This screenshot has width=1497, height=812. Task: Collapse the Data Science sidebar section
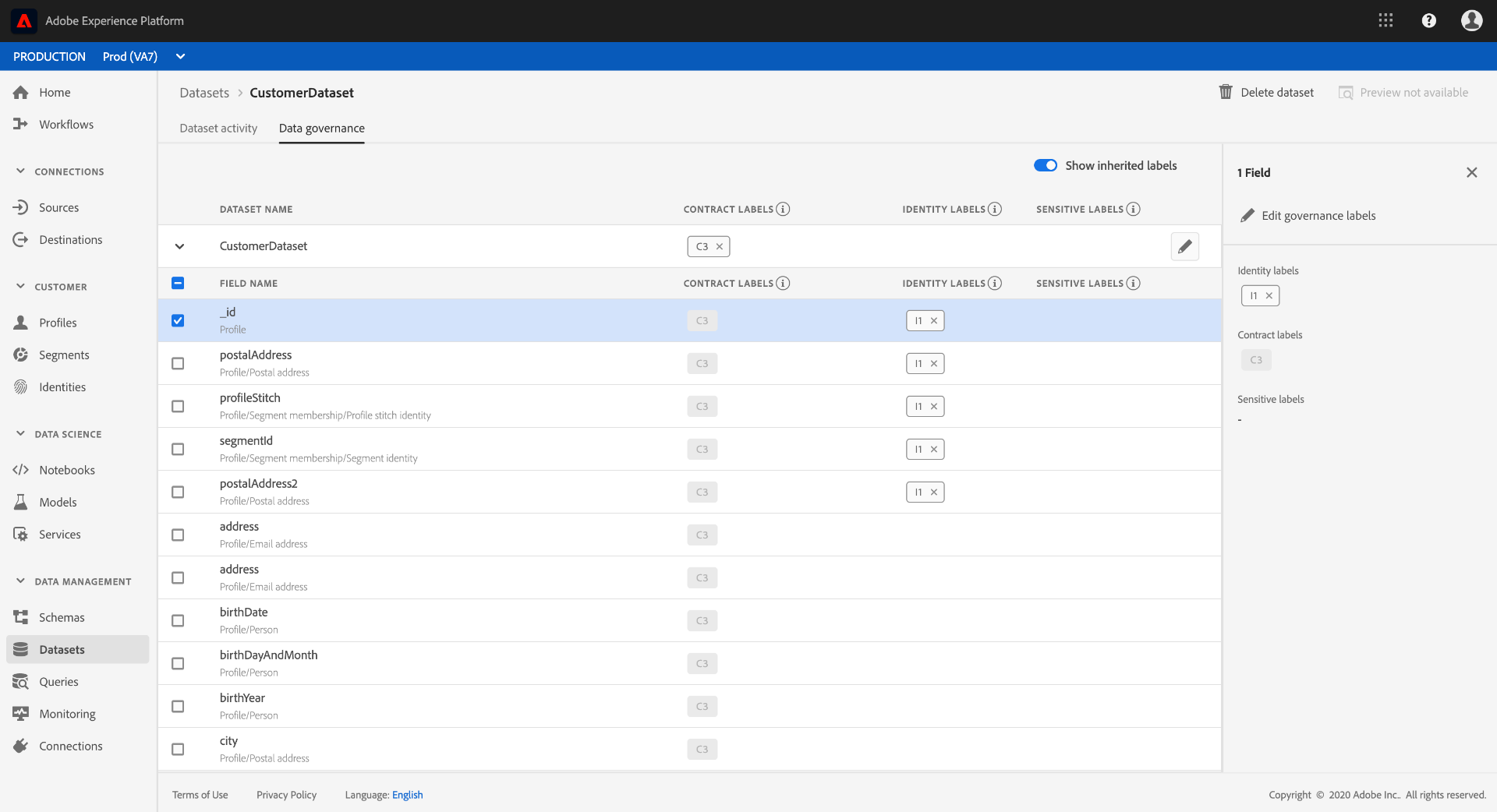tap(21, 434)
